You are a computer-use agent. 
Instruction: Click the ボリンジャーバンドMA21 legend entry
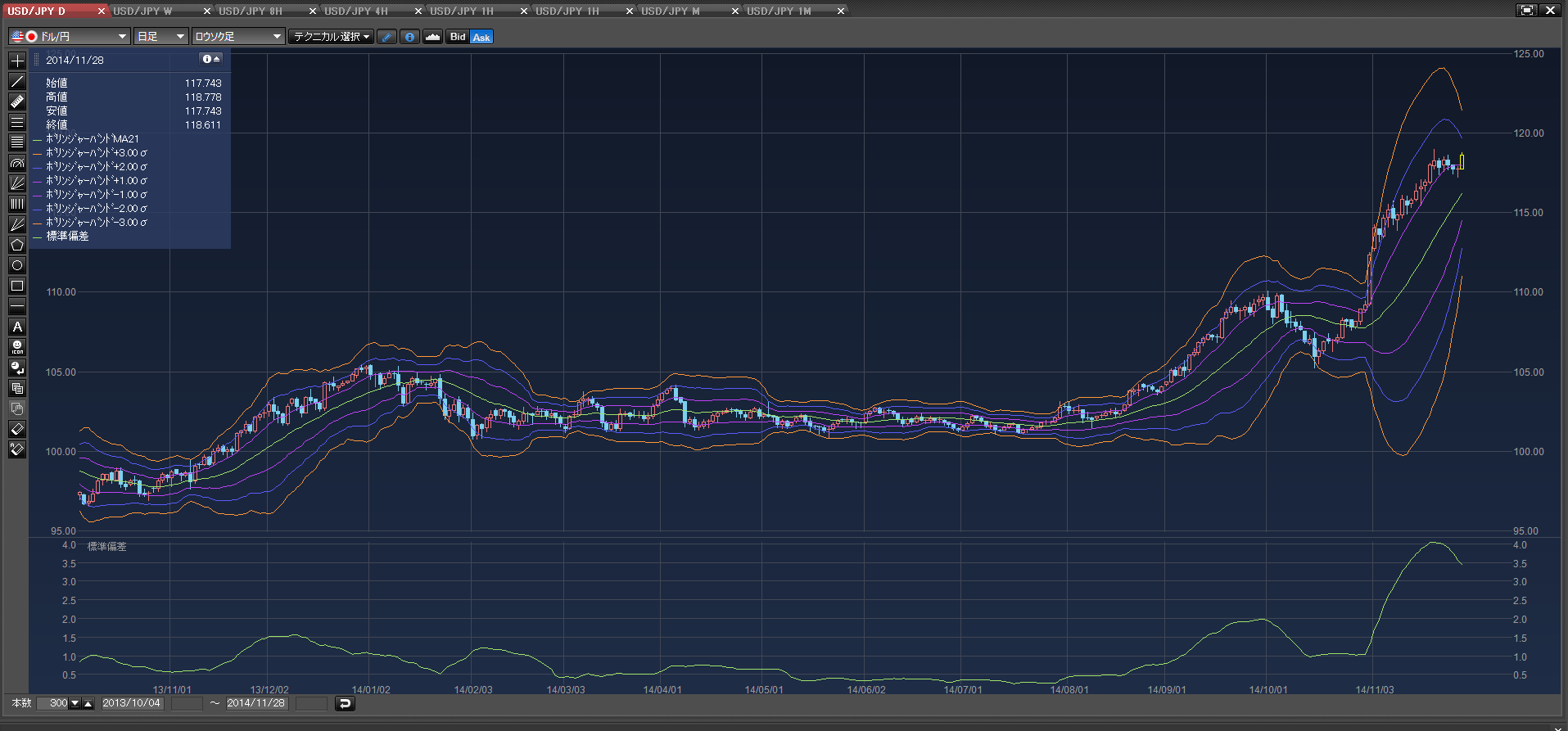point(93,139)
